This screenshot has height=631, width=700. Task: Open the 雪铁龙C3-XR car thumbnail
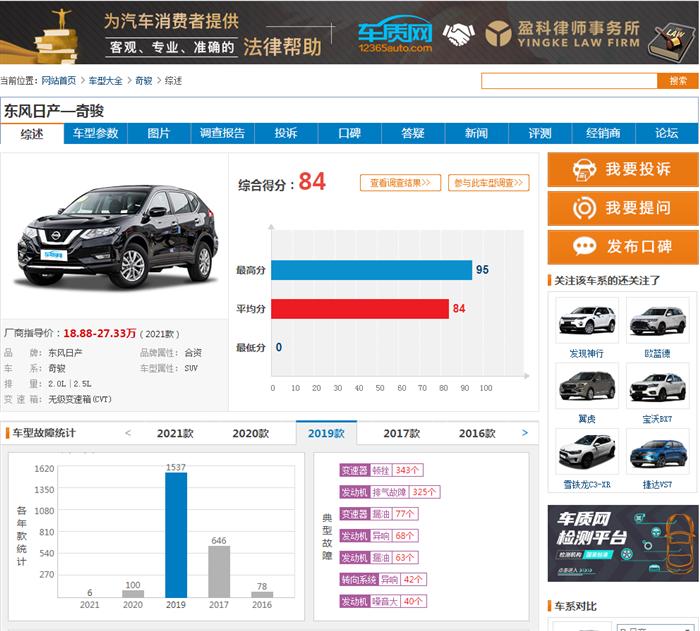click(x=587, y=451)
